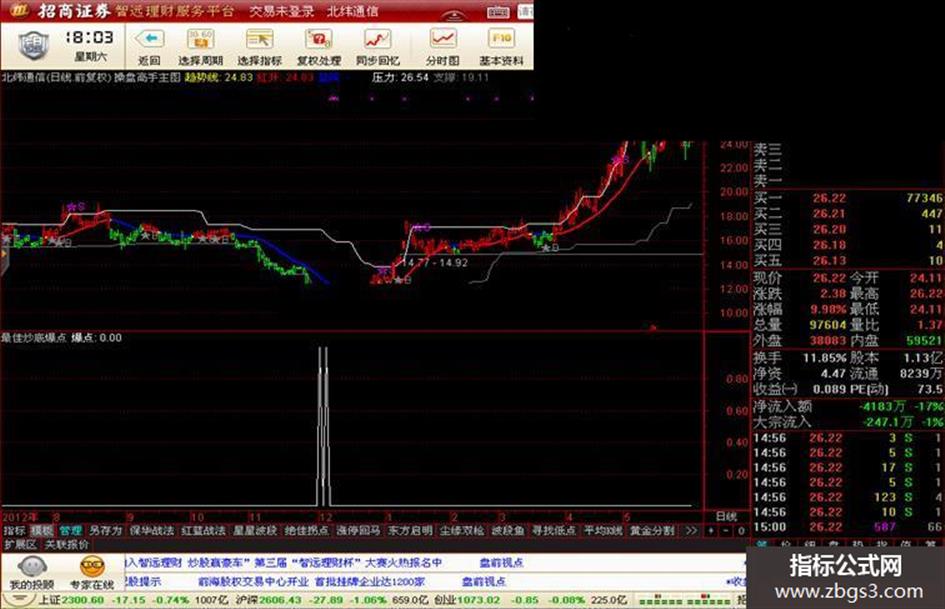This screenshot has width=945, height=609.
Task: Click the 返回 back arrow icon
Action: tap(149, 40)
